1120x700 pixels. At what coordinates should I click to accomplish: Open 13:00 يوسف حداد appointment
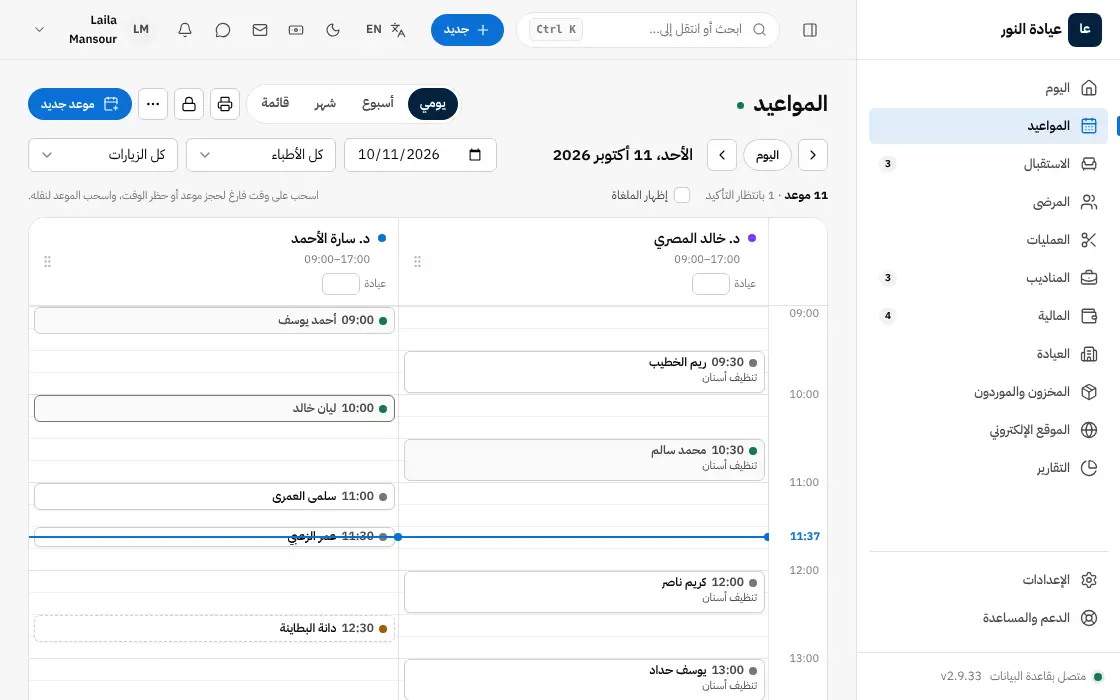[x=584, y=679]
